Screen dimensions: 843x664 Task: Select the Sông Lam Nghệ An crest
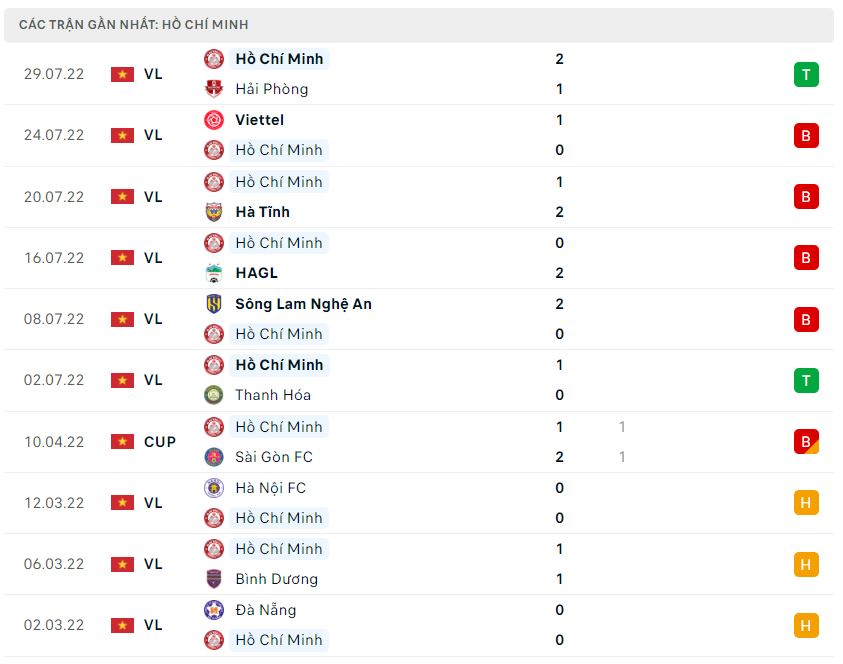coord(212,303)
